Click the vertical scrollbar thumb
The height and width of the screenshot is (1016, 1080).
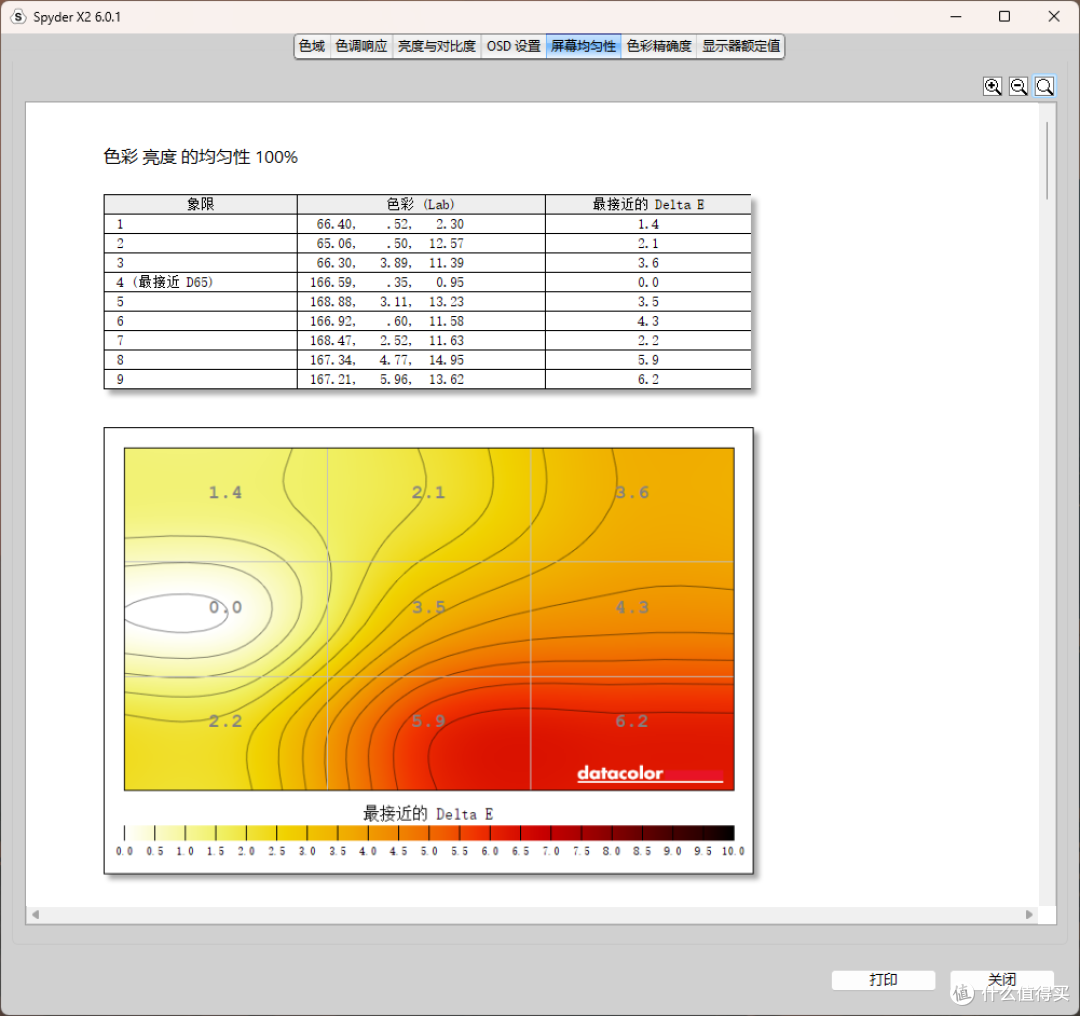(1047, 160)
